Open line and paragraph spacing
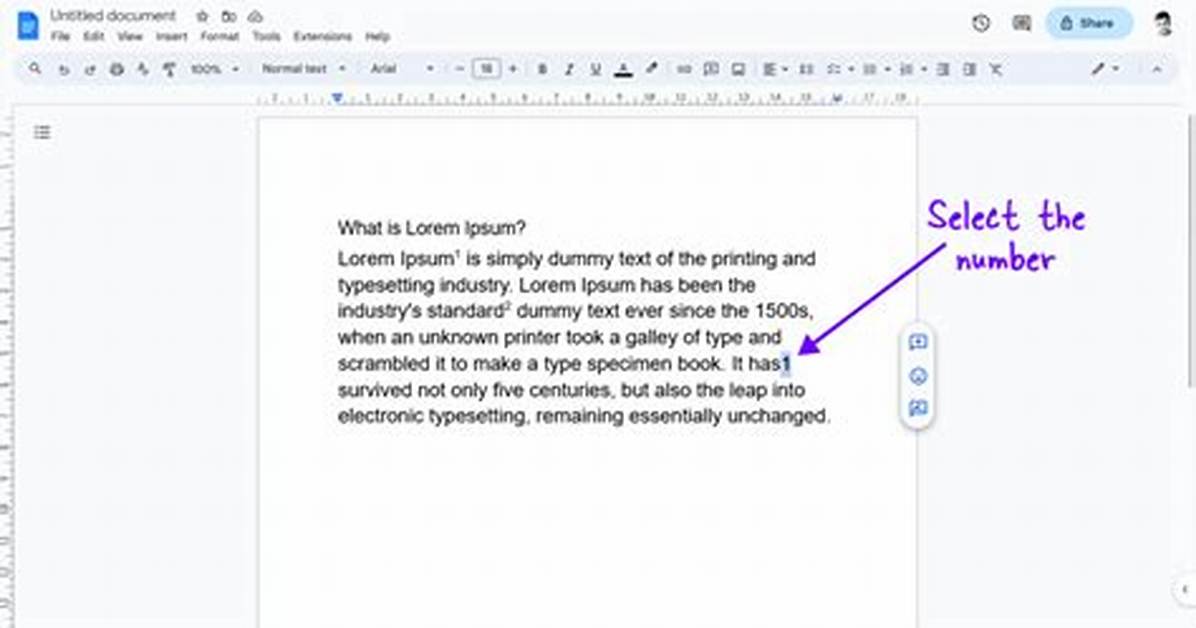 click(806, 69)
